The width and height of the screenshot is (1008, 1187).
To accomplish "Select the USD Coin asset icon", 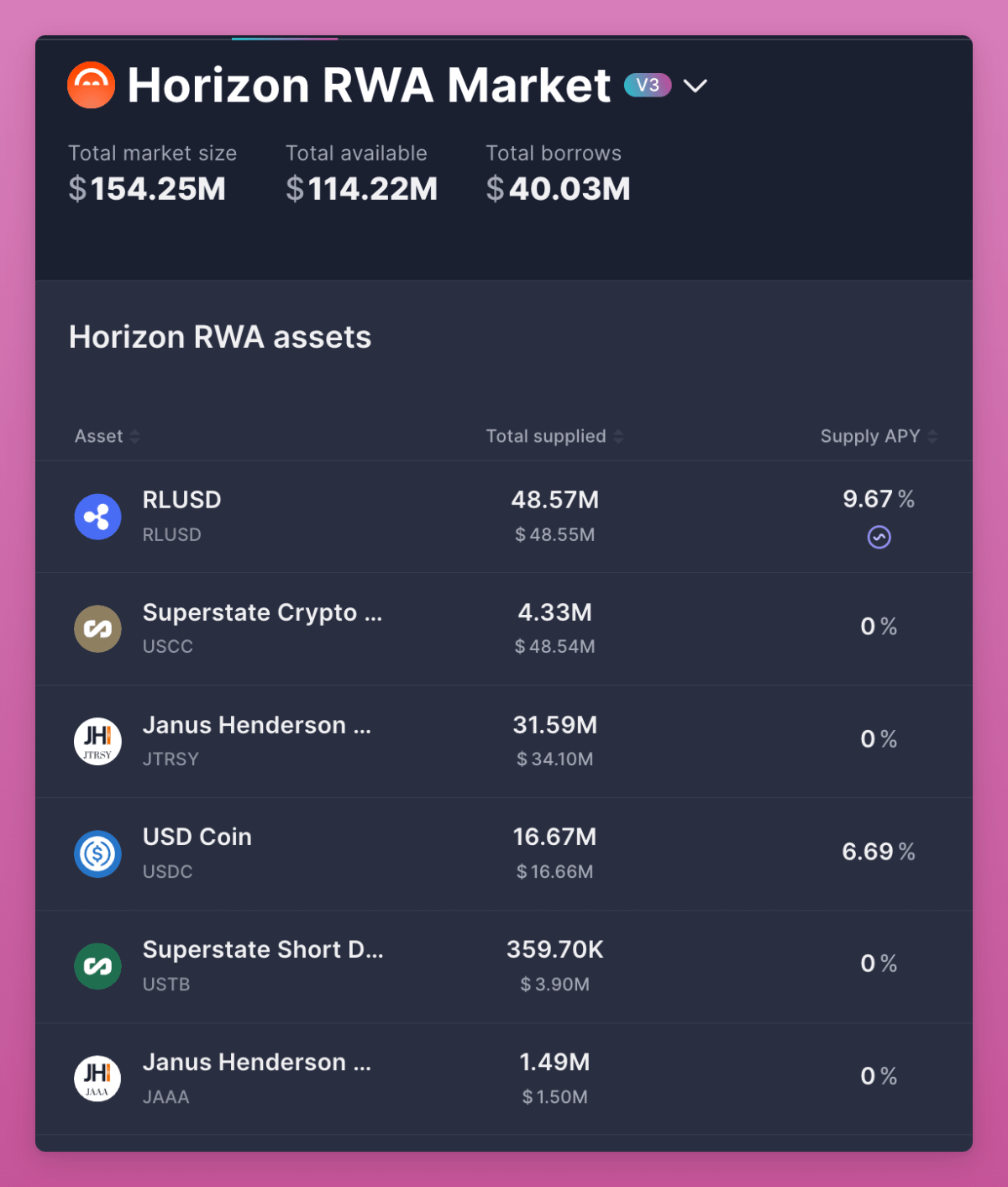I will 97,853.
